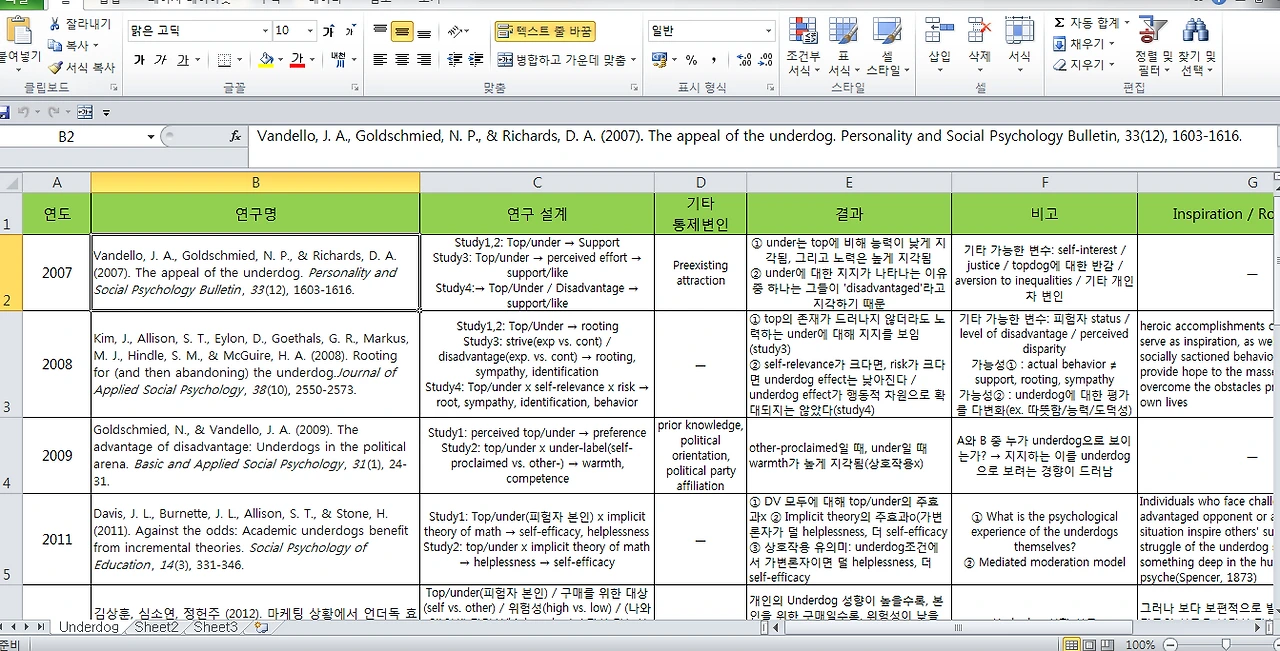The image size is (1280, 651).
Task: Apply yellow fill color bucket
Action: pos(266,60)
